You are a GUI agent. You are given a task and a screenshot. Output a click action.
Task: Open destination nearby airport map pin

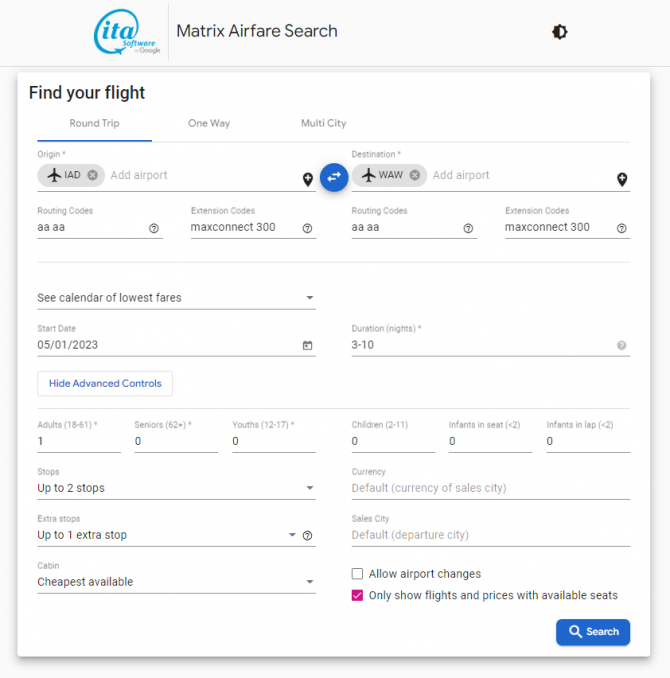click(x=622, y=179)
